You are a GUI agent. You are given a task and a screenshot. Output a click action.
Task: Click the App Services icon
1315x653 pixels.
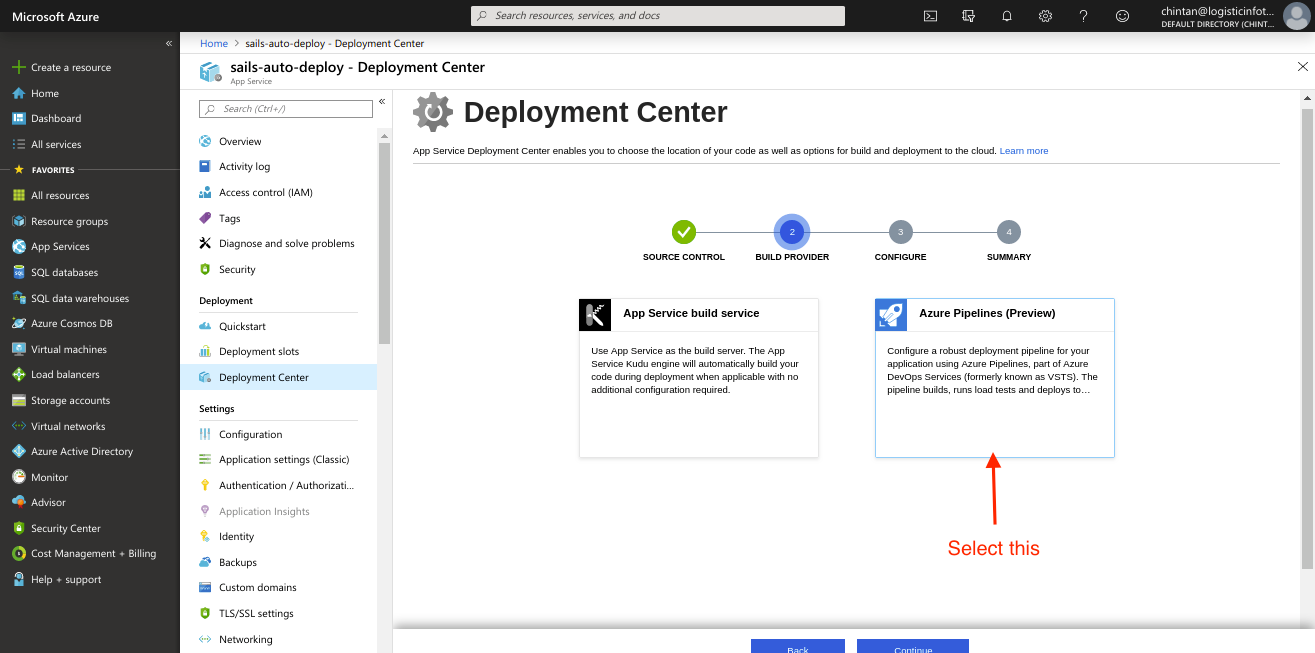click(x=18, y=246)
